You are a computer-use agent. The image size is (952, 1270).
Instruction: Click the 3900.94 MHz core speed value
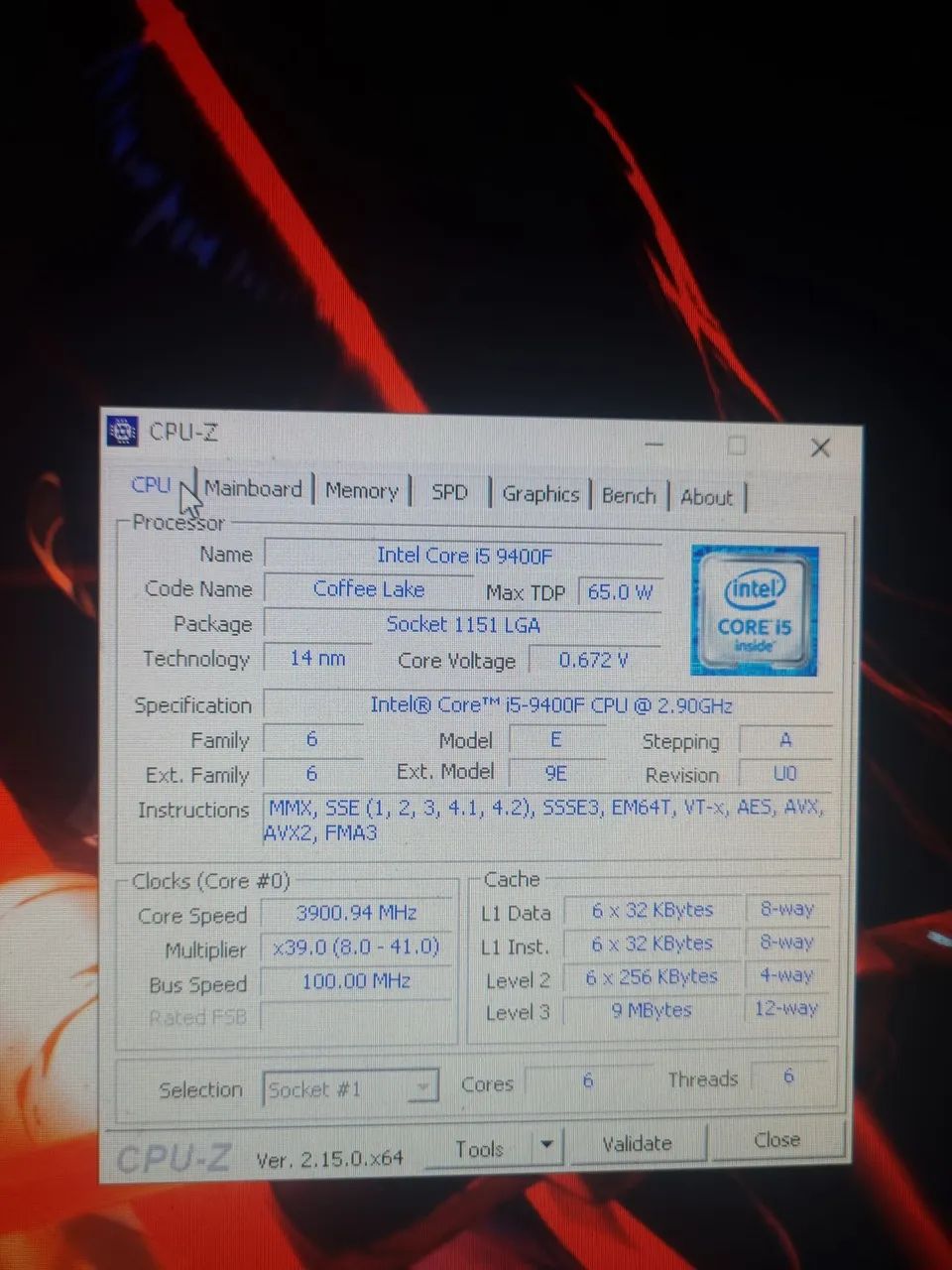(356, 913)
